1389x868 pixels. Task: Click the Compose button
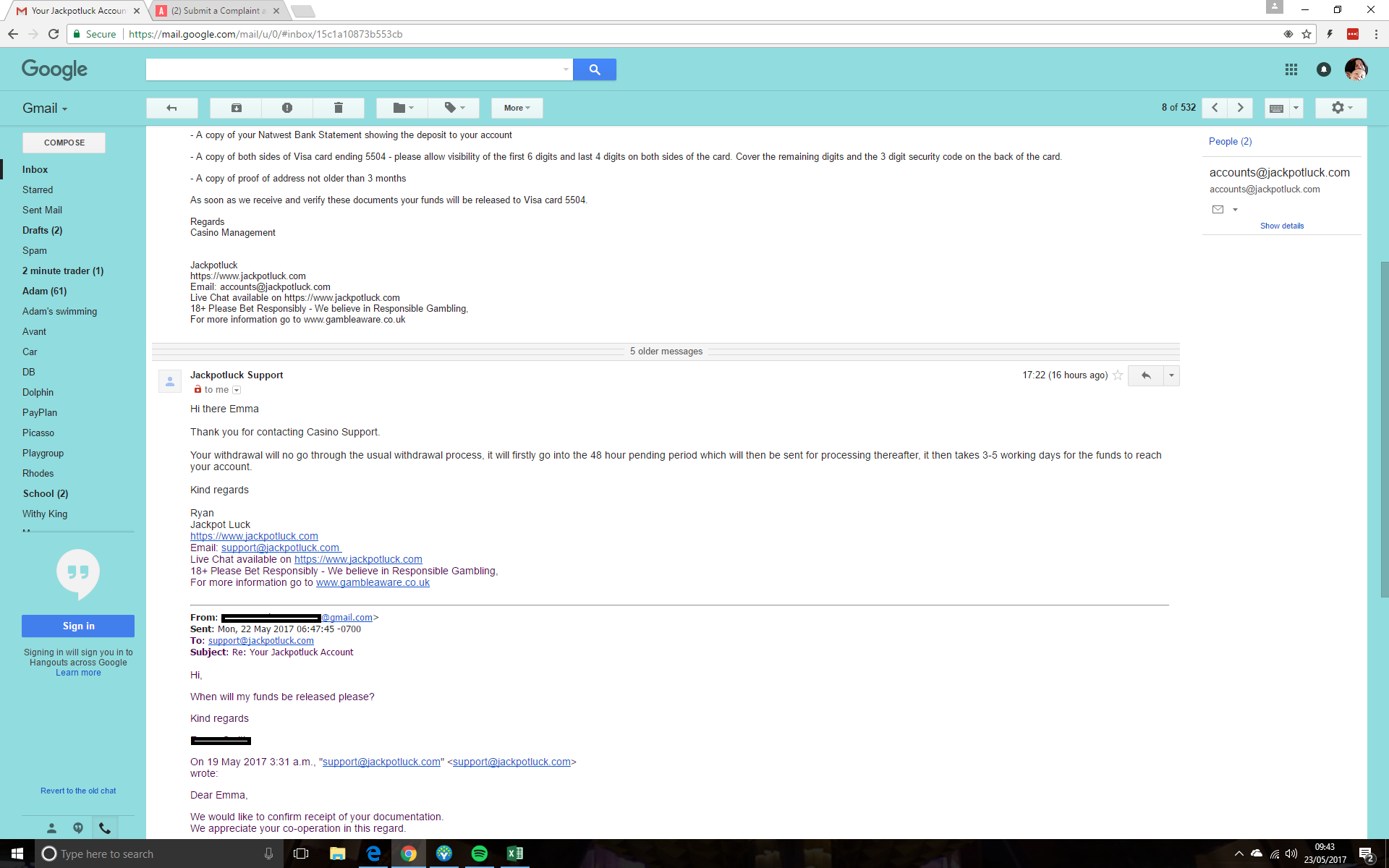pos(64,142)
